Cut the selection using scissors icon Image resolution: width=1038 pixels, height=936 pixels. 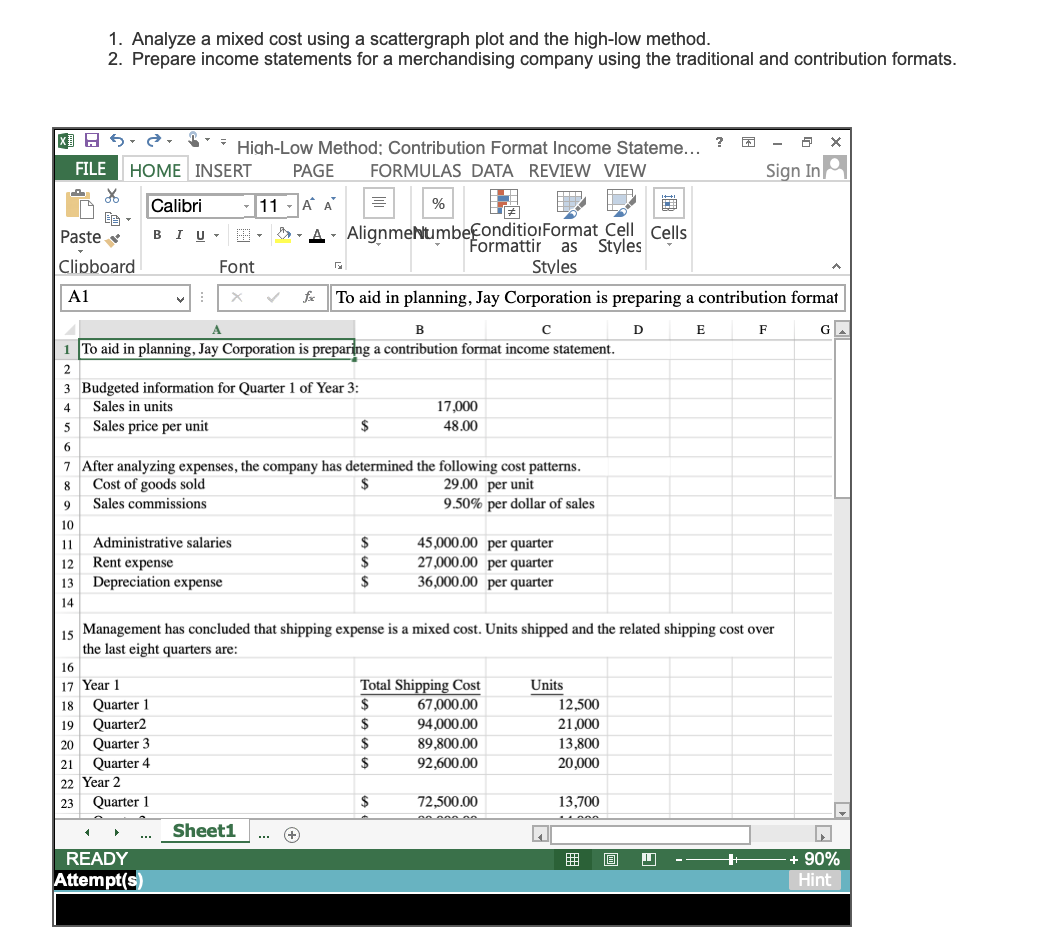(x=112, y=197)
